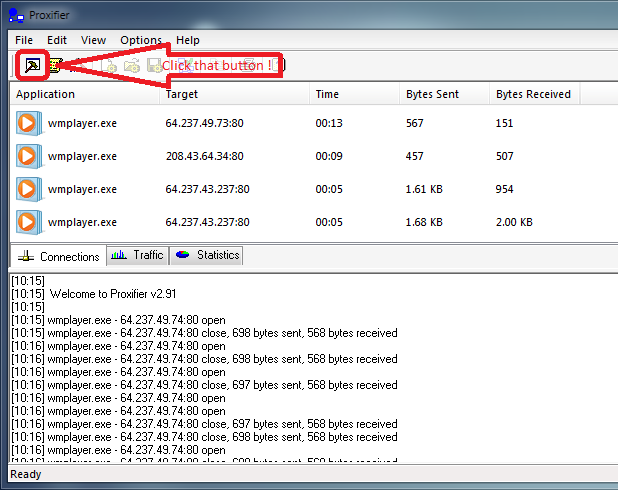Screen dimensions: 618x490
Task: Click the Ready status bar text
Action: point(26,474)
